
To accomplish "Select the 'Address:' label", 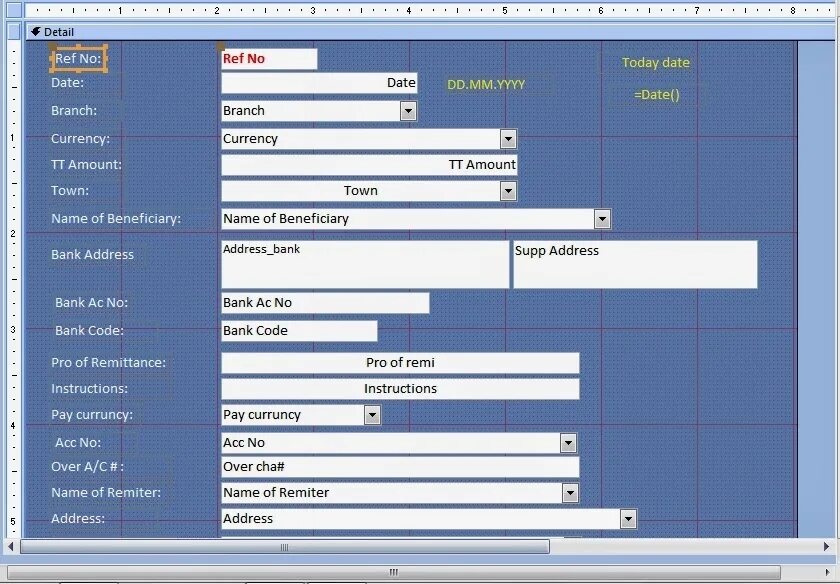I will tap(78, 519).
